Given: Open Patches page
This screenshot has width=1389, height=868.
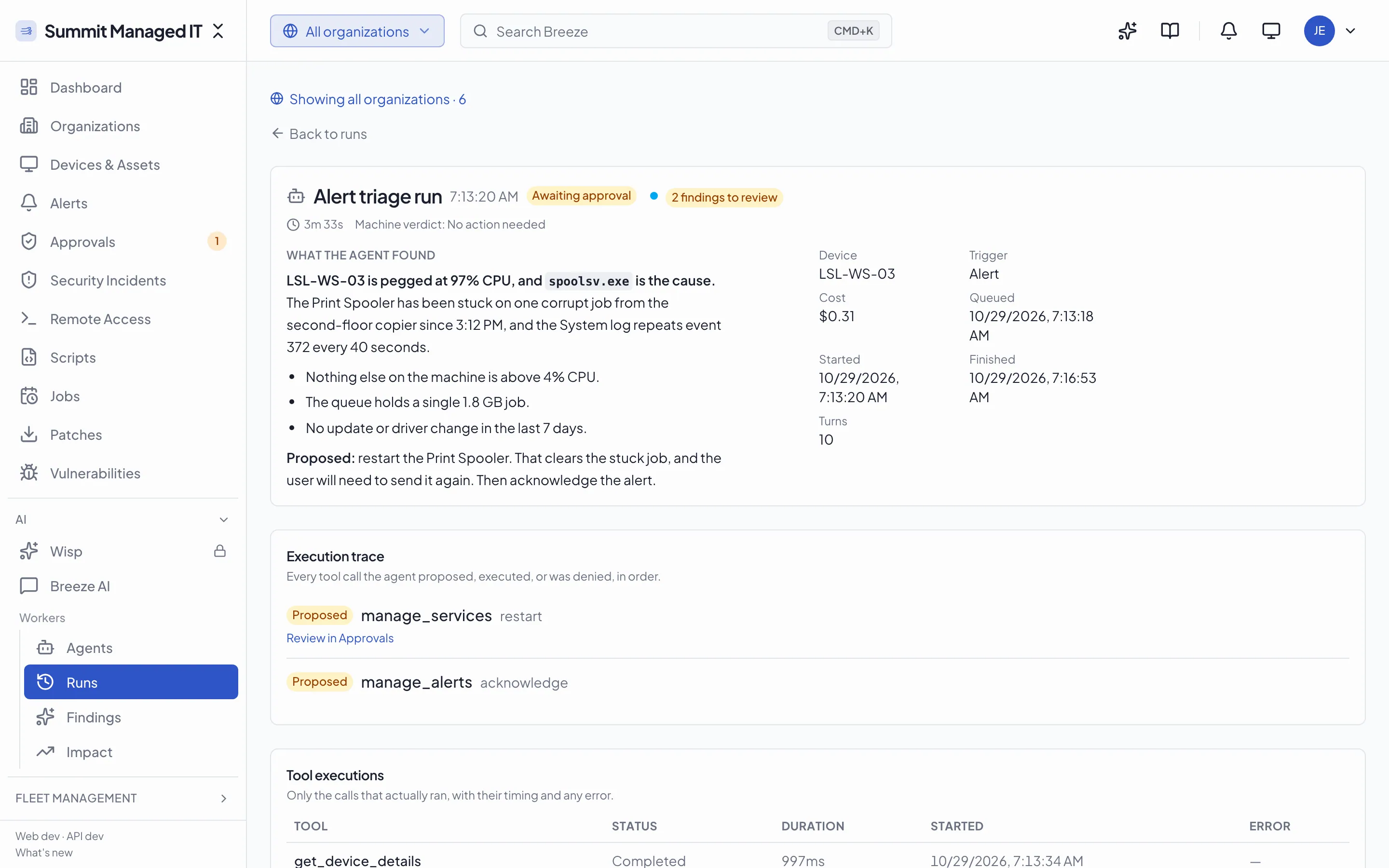Looking at the screenshot, I should [x=123, y=434].
